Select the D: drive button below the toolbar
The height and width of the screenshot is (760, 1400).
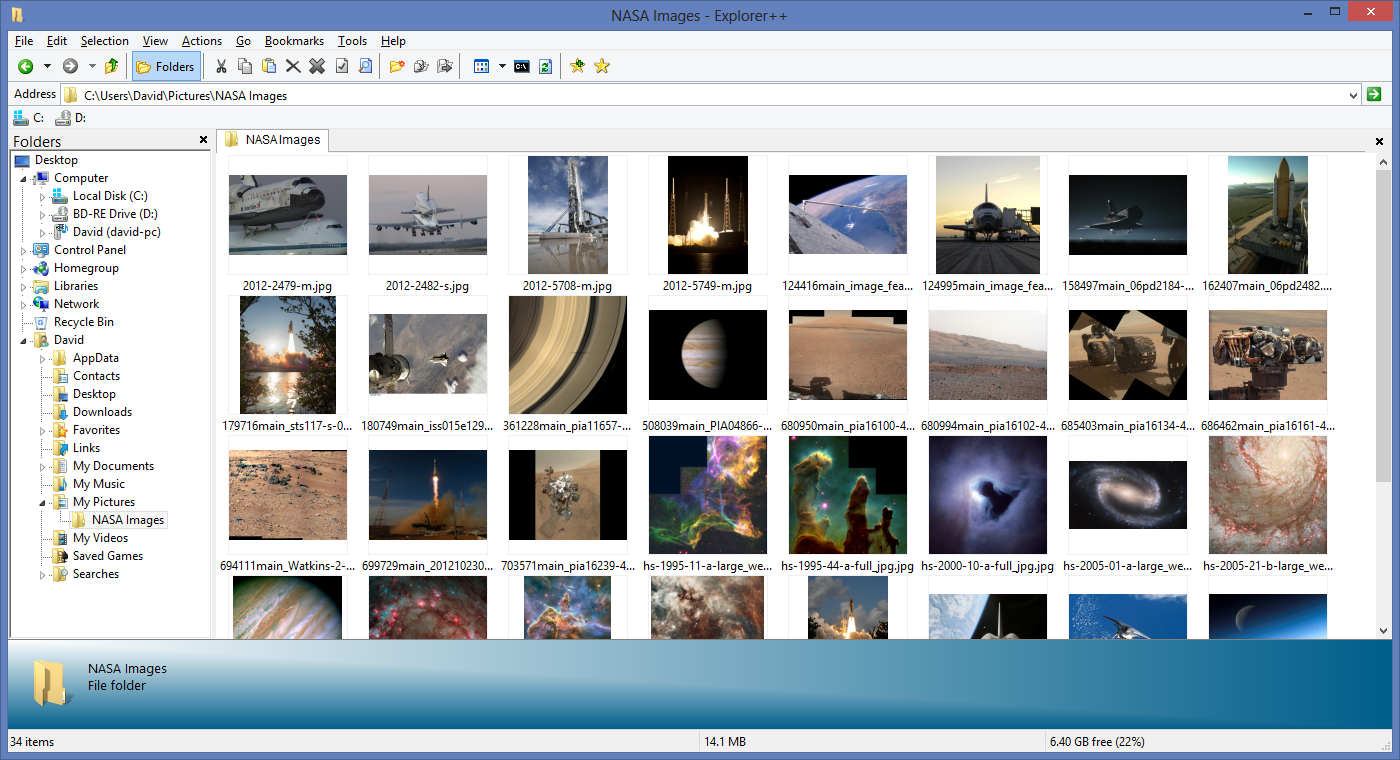pos(68,117)
